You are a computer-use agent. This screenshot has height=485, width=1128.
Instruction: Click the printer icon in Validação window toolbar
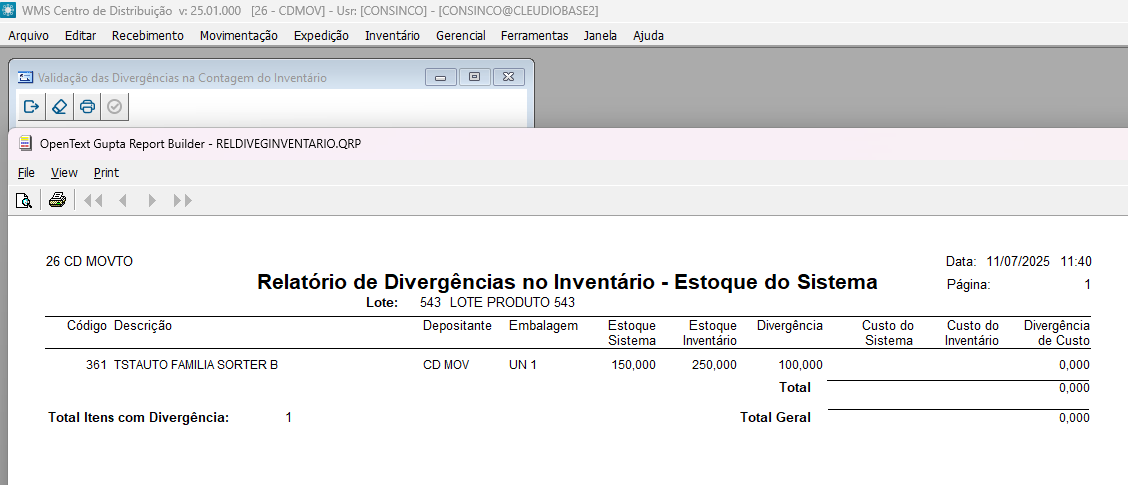[x=87, y=106]
